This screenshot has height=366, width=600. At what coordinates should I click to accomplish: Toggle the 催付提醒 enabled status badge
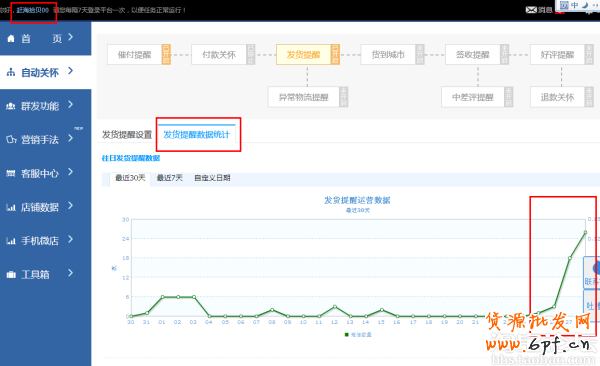tap(166, 54)
